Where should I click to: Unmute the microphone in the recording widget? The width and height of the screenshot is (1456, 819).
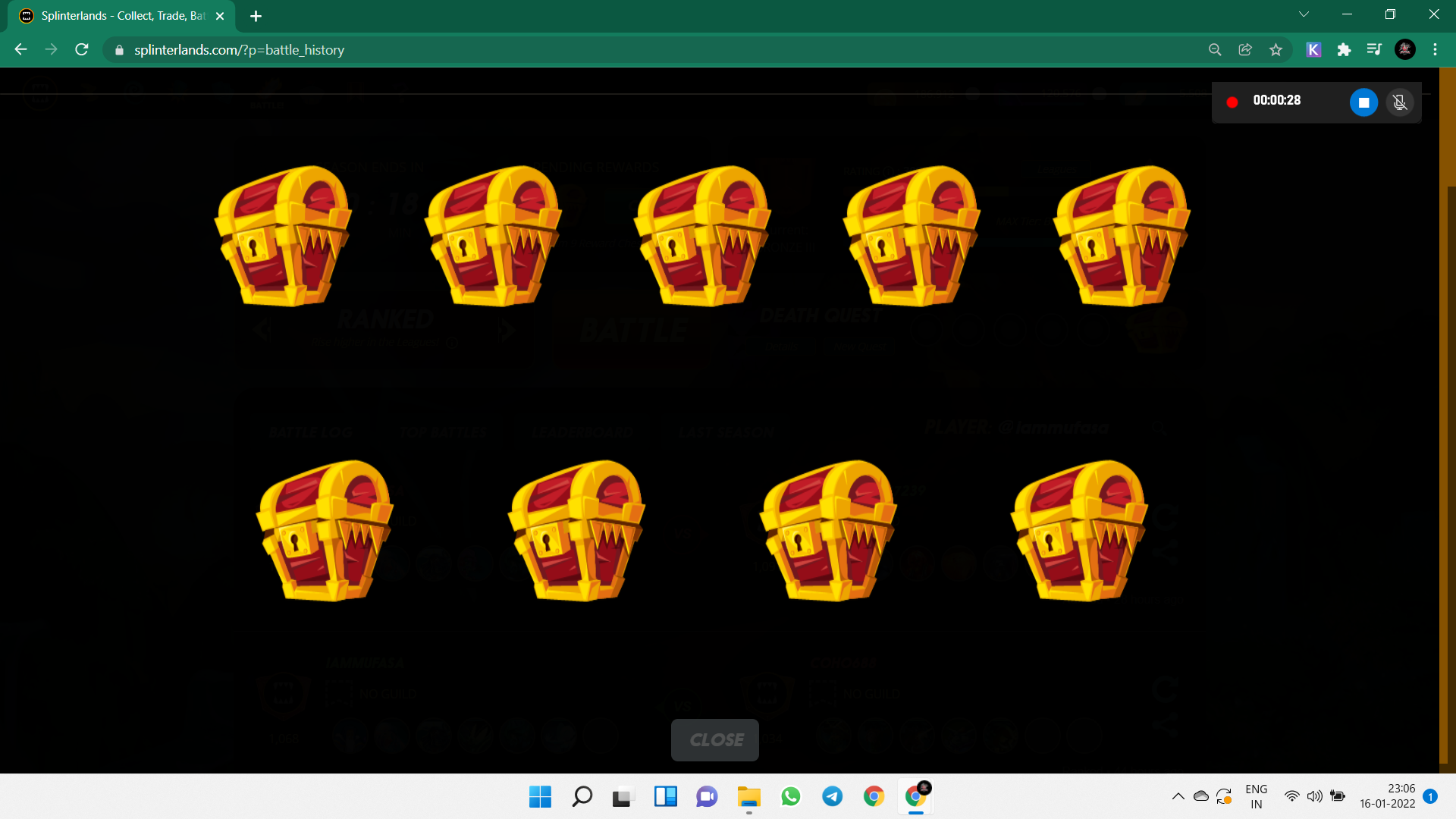pyautogui.click(x=1400, y=102)
